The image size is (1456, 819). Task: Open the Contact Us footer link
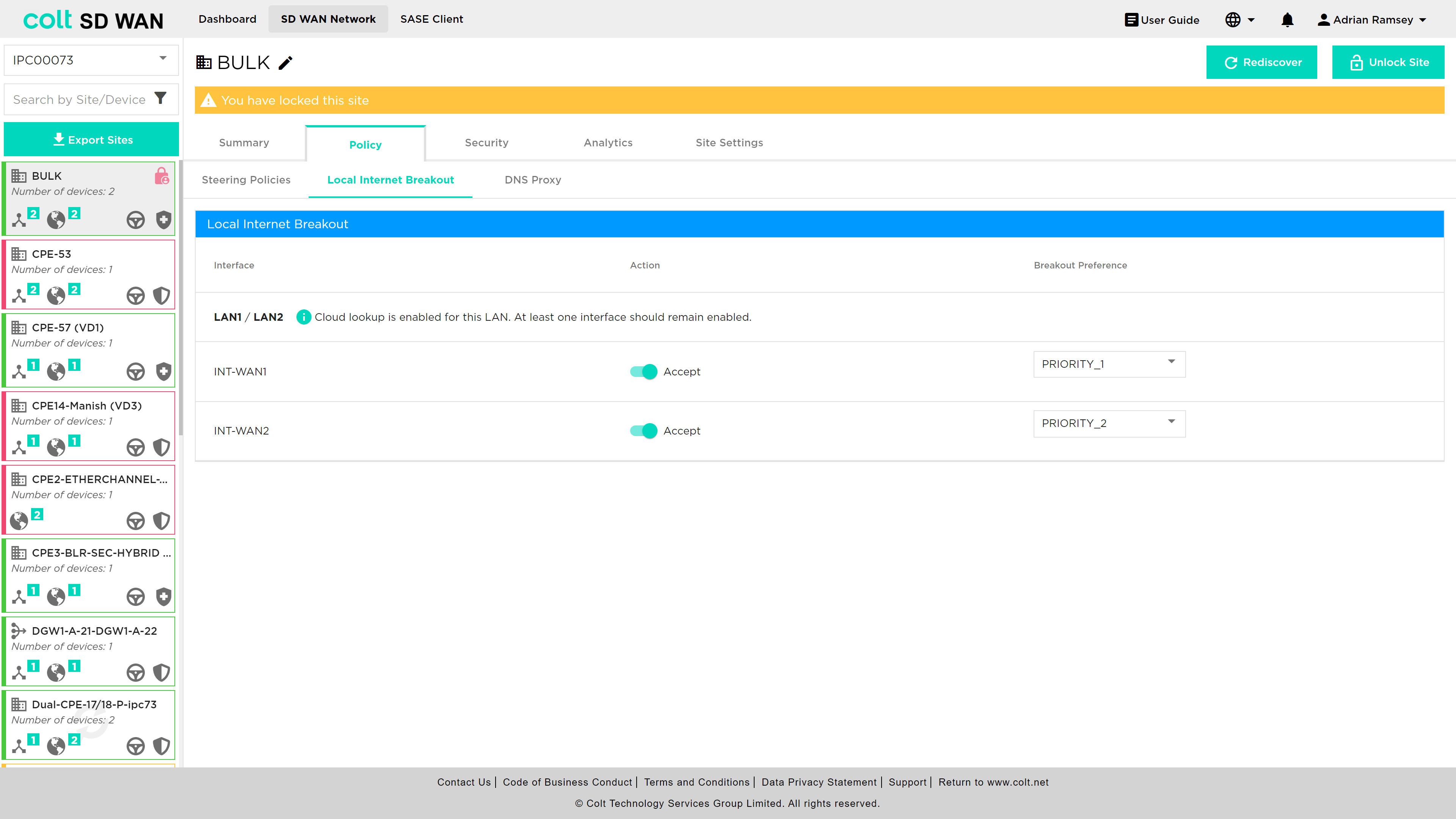[x=463, y=782]
